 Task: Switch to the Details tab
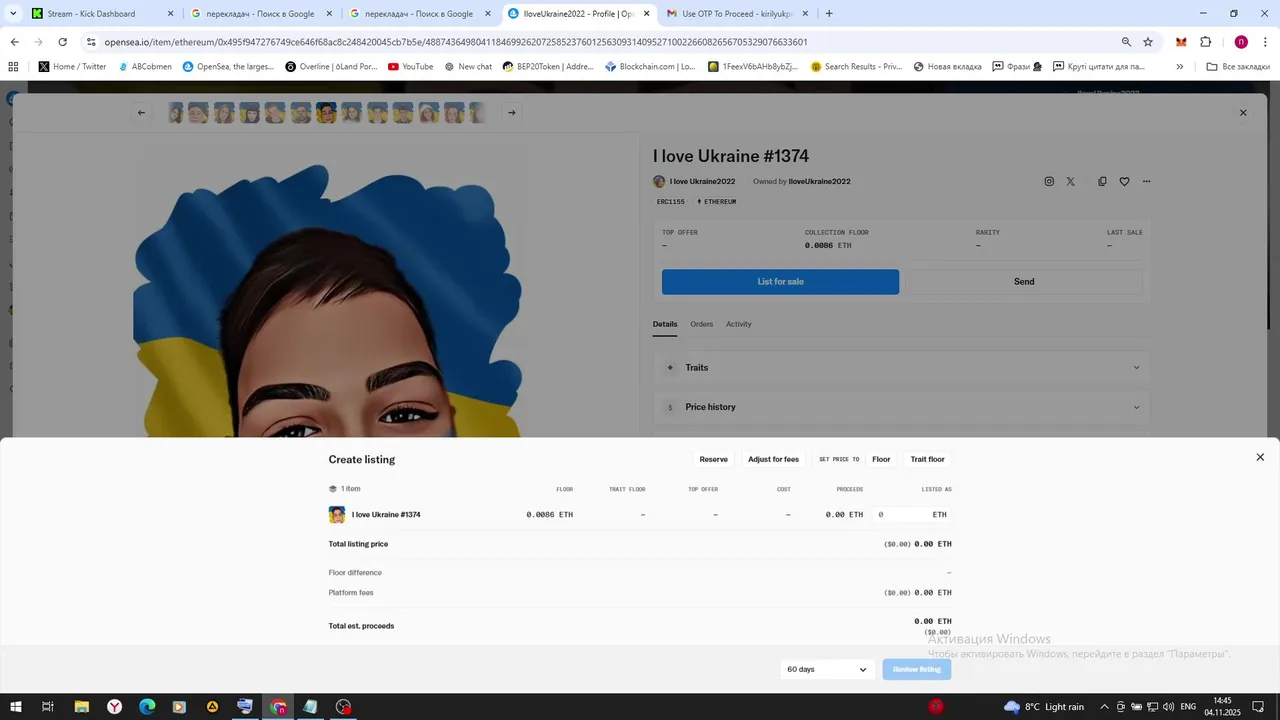(665, 324)
